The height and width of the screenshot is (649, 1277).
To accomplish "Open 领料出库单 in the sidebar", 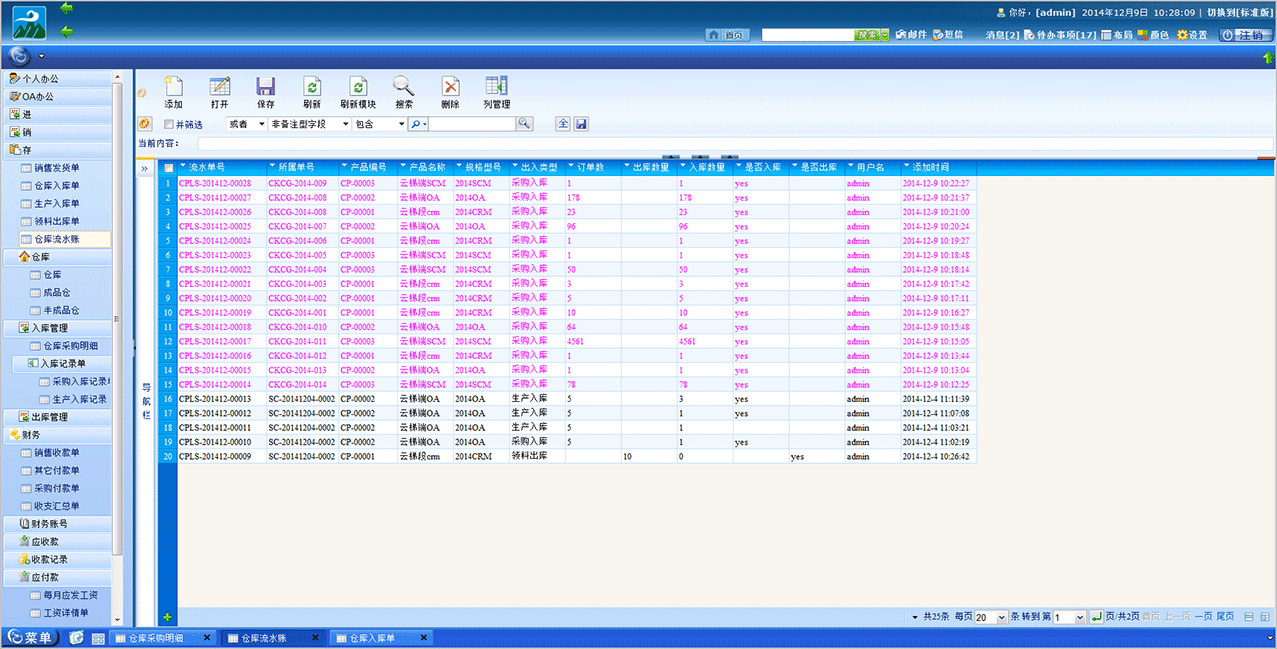I will 57,222.
